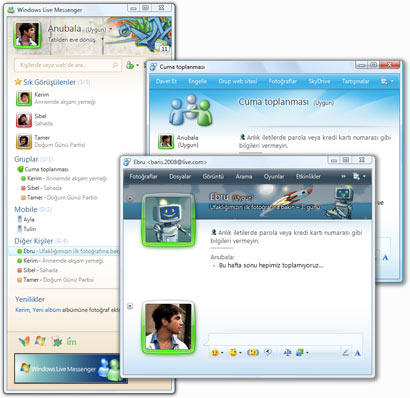Edit personal message 'Tatilden eve dönüş'
Screen dimensions: 410x398
[x=72, y=40]
